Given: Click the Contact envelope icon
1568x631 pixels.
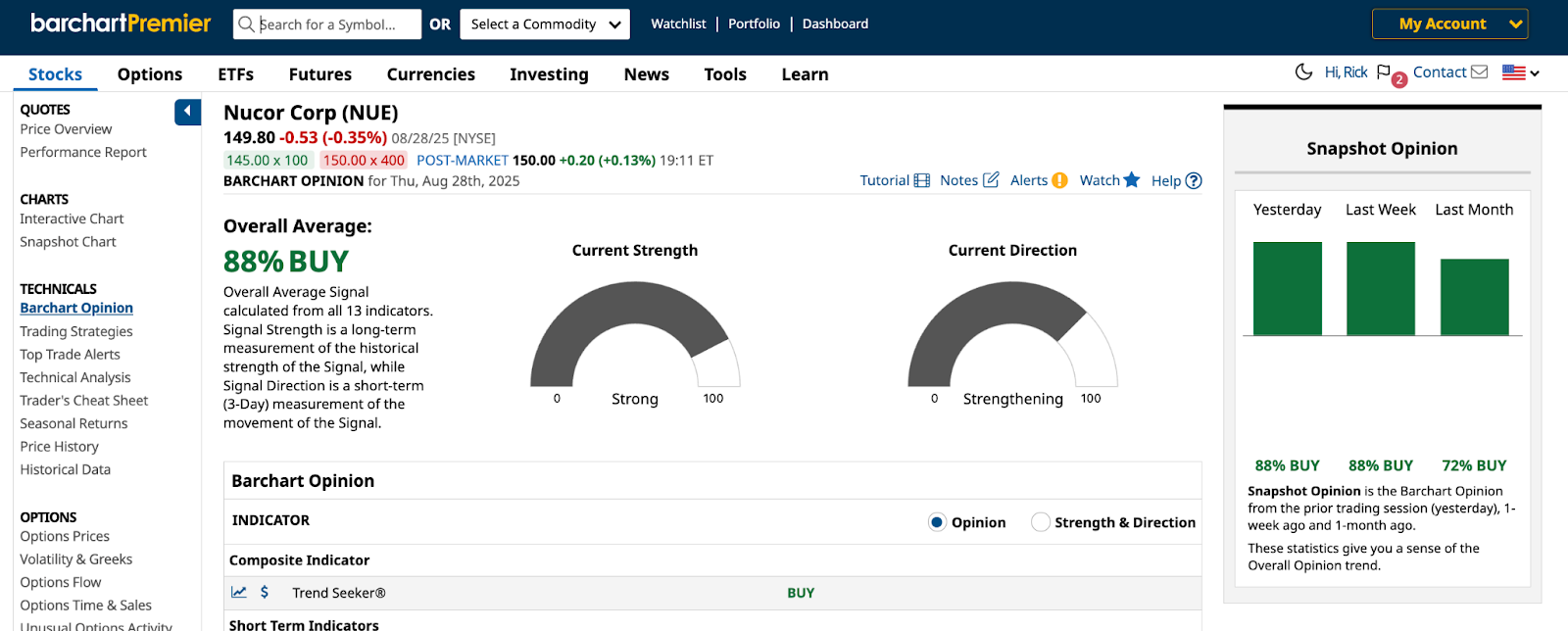Looking at the screenshot, I should pyautogui.click(x=1480, y=72).
